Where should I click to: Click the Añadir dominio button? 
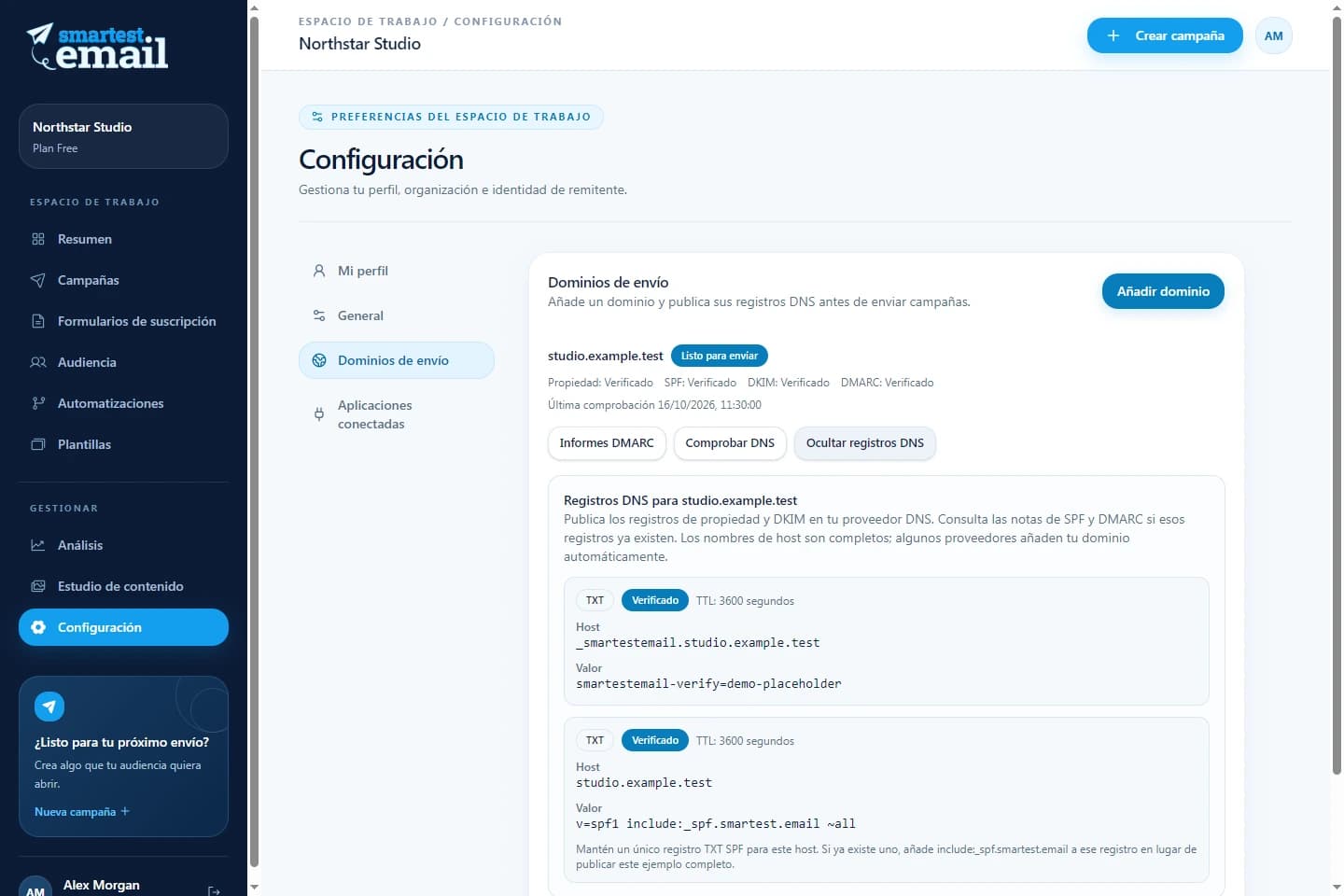pos(1163,291)
